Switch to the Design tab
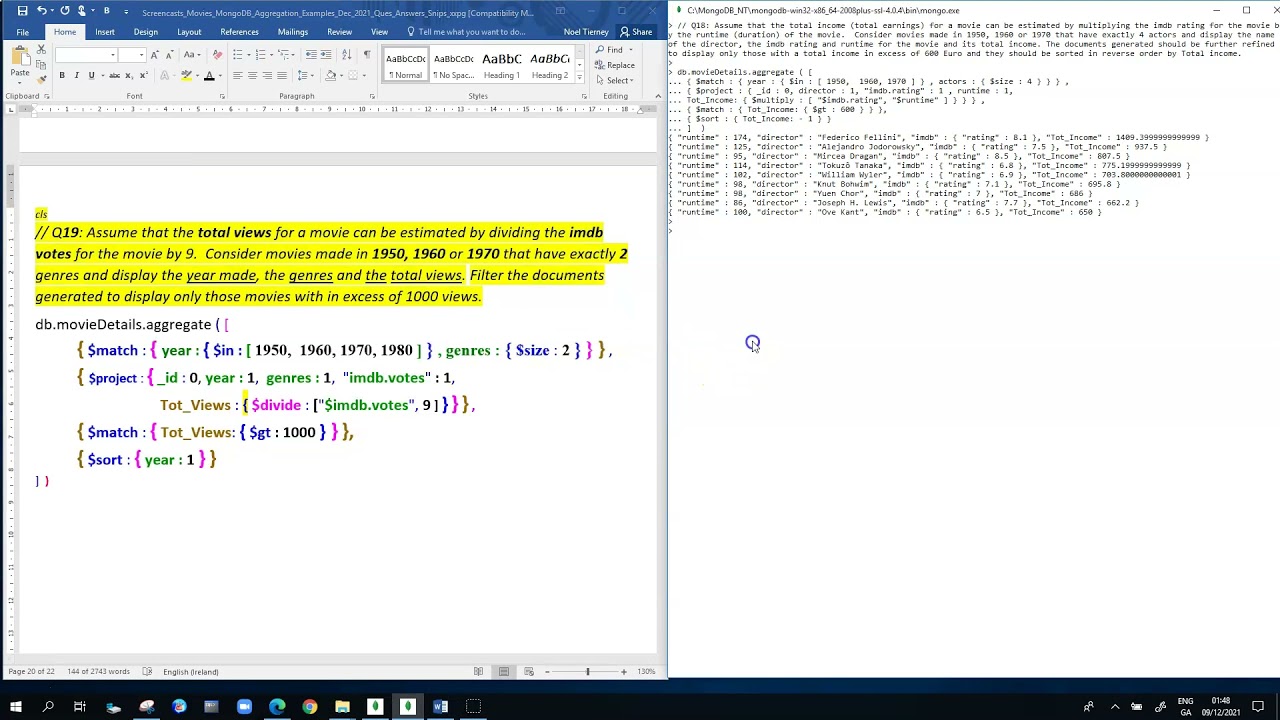Image resolution: width=1280 pixels, height=720 pixels. (146, 32)
